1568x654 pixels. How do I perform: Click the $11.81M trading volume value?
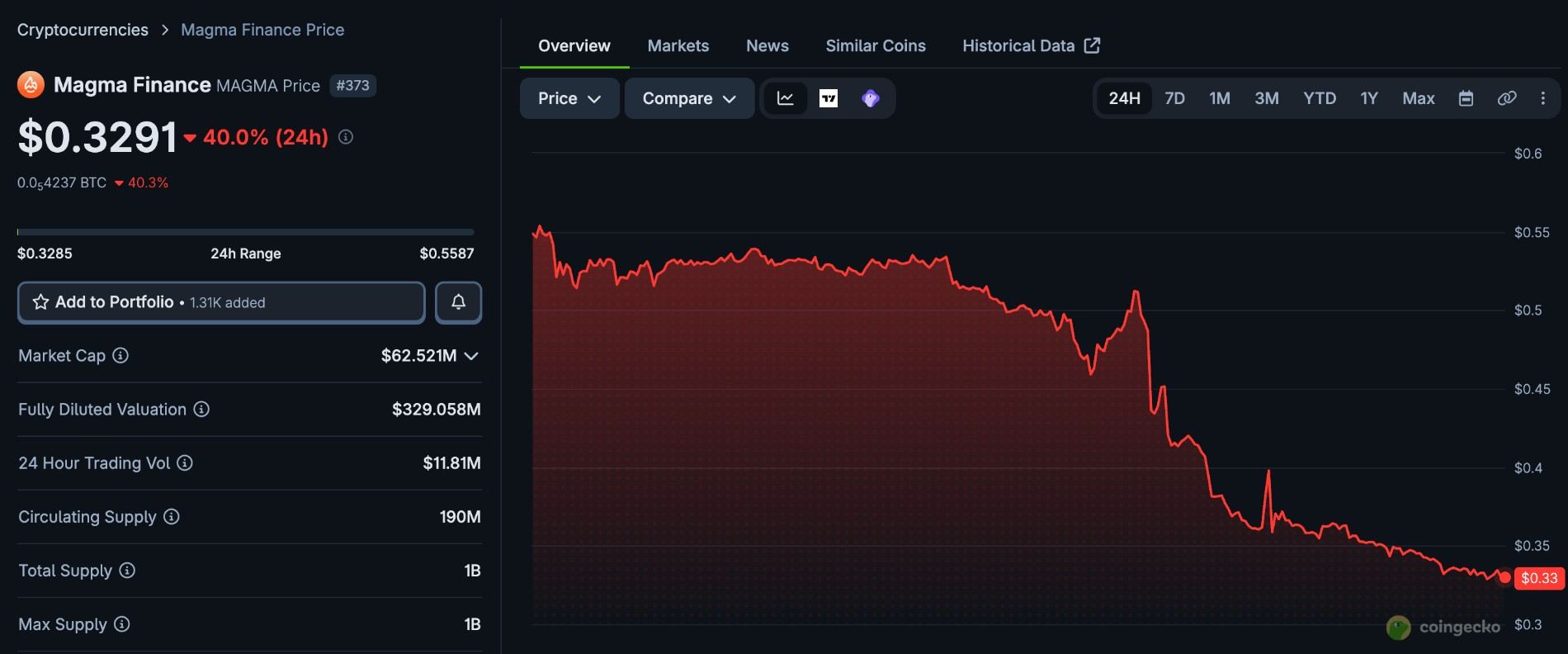tap(451, 463)
